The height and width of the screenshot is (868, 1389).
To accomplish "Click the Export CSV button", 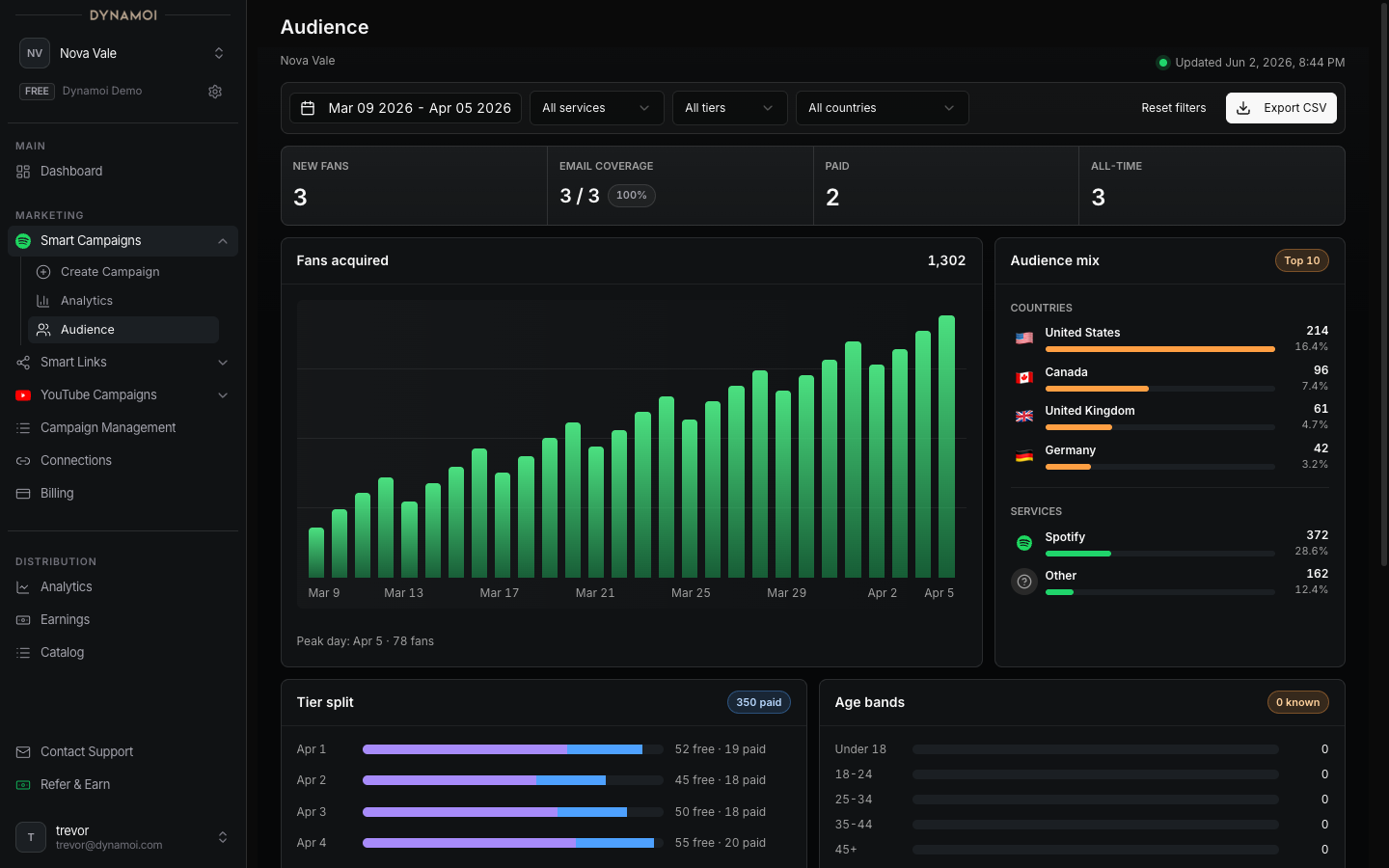I will [1282, 108].
